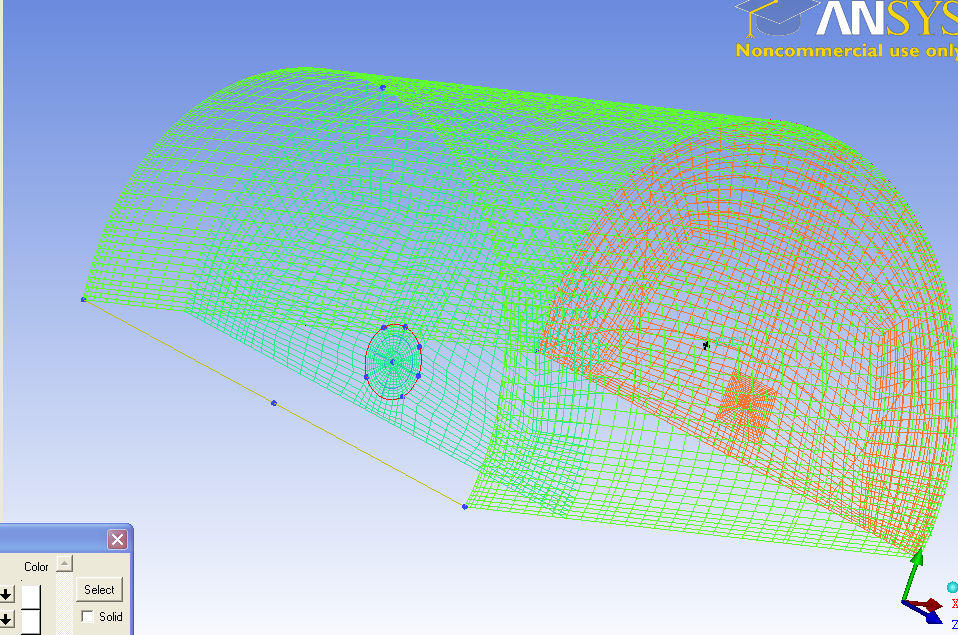Click the Select button in the dialog

coord(99,590)
